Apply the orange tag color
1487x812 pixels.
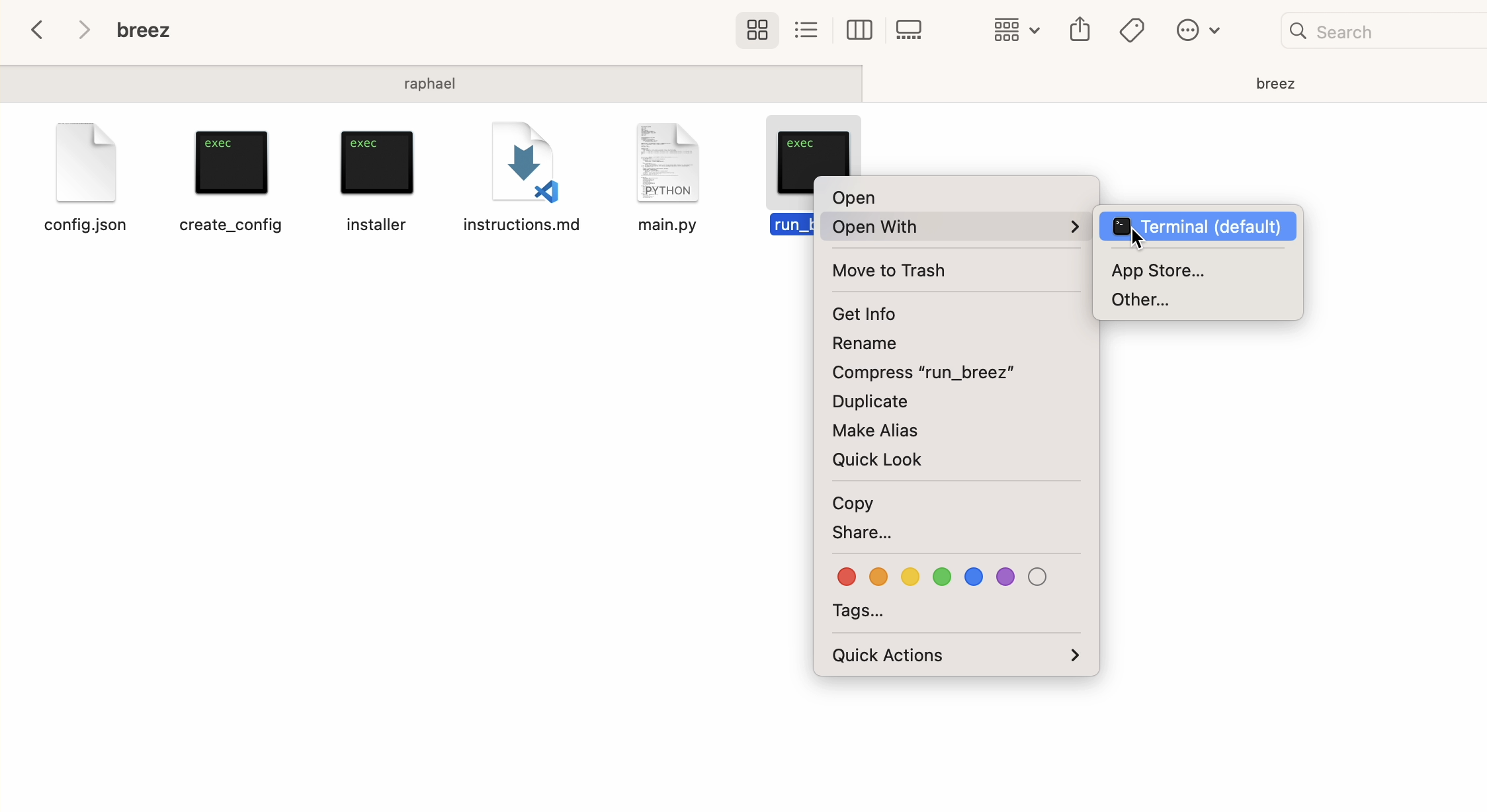point(878,577)
